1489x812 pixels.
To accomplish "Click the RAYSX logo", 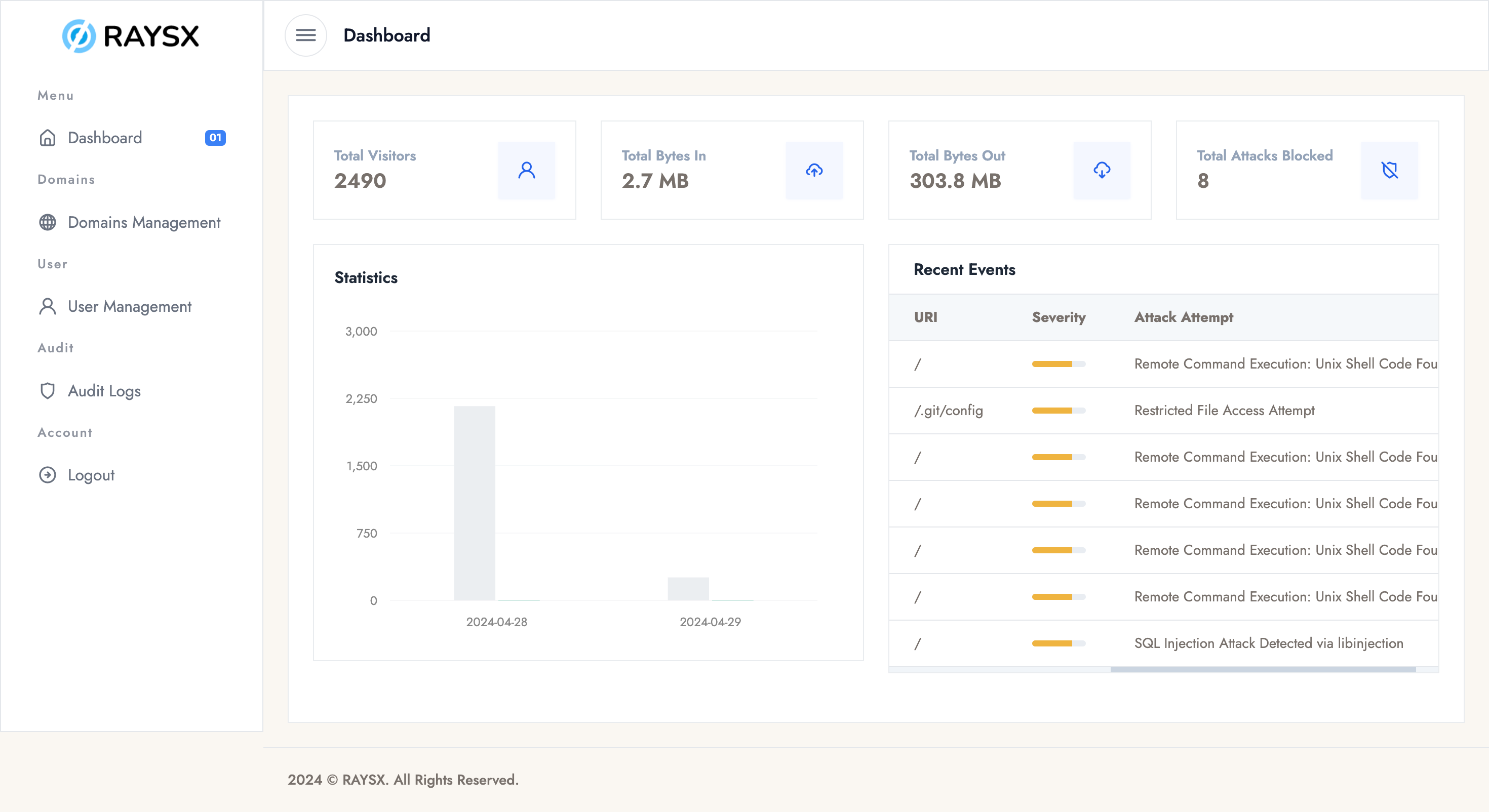I will 131,36.
